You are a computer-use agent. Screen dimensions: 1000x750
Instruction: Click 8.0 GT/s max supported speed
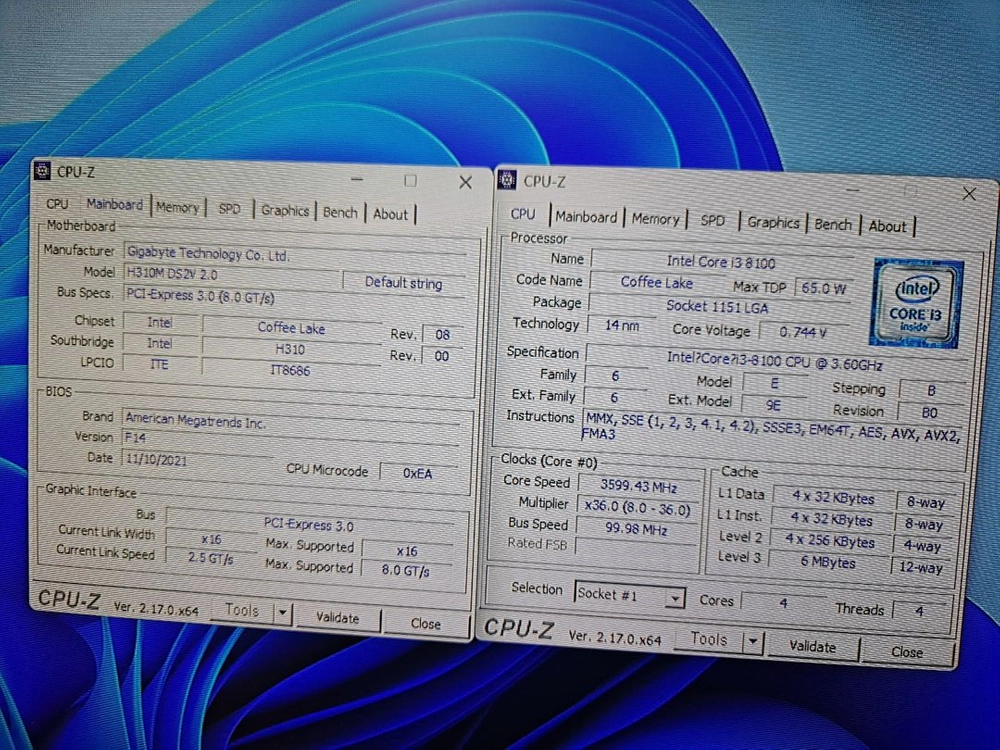(x=406, y=571)
